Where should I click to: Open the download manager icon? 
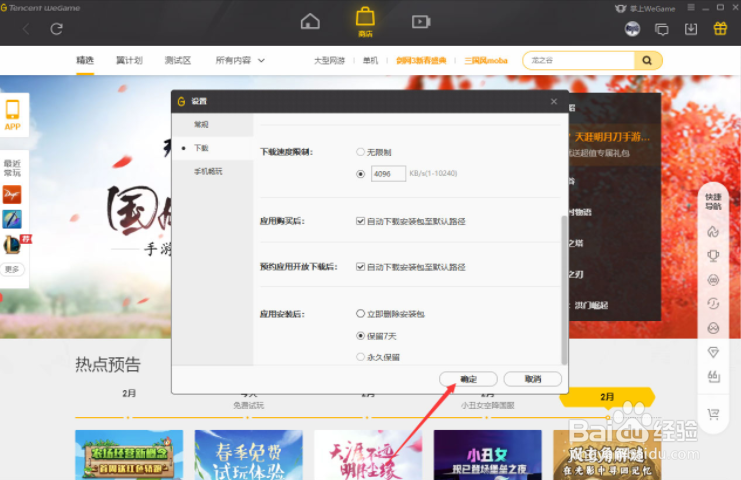pos(691,29)
